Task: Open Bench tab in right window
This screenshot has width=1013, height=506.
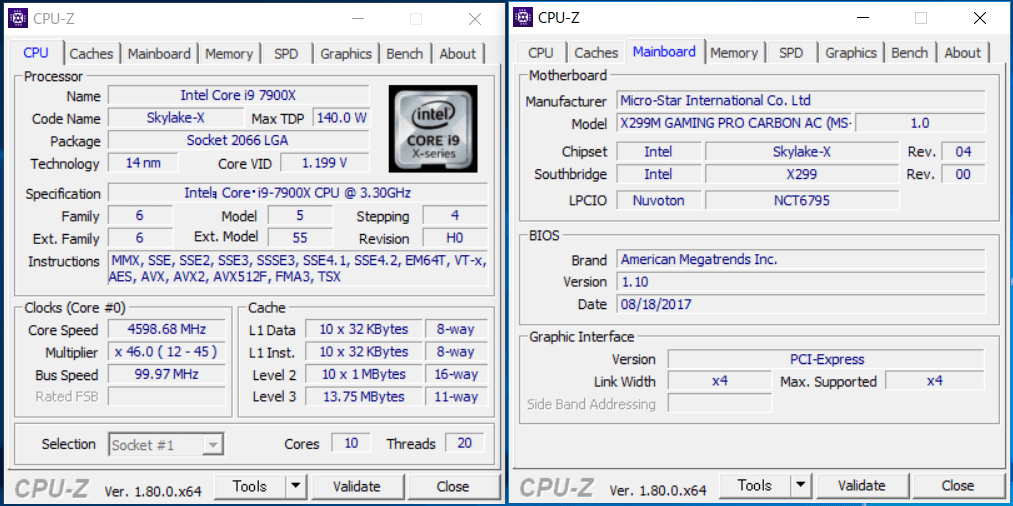Action: pyautogui.click(x=910, y=52)
